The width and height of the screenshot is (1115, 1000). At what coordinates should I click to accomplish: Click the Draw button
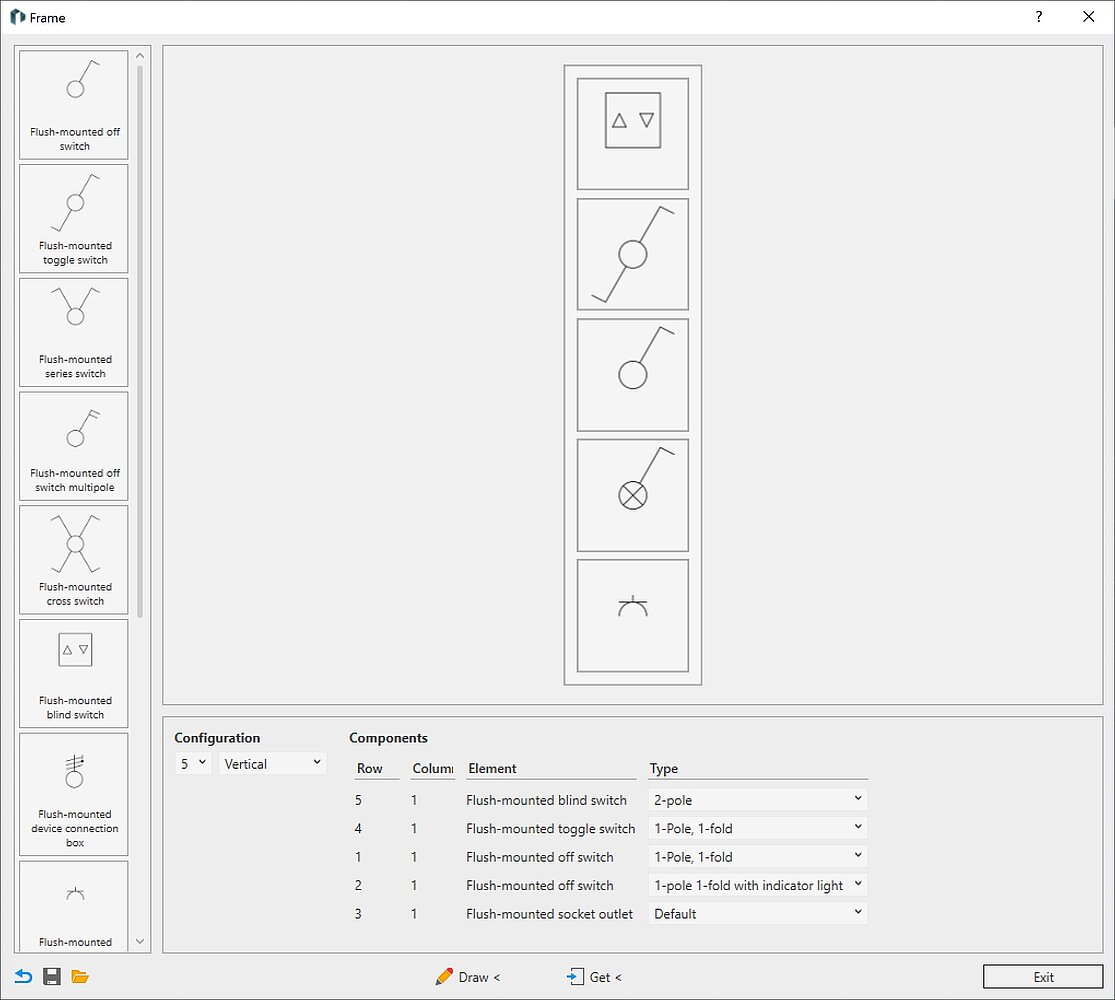(x=468, y=977)
